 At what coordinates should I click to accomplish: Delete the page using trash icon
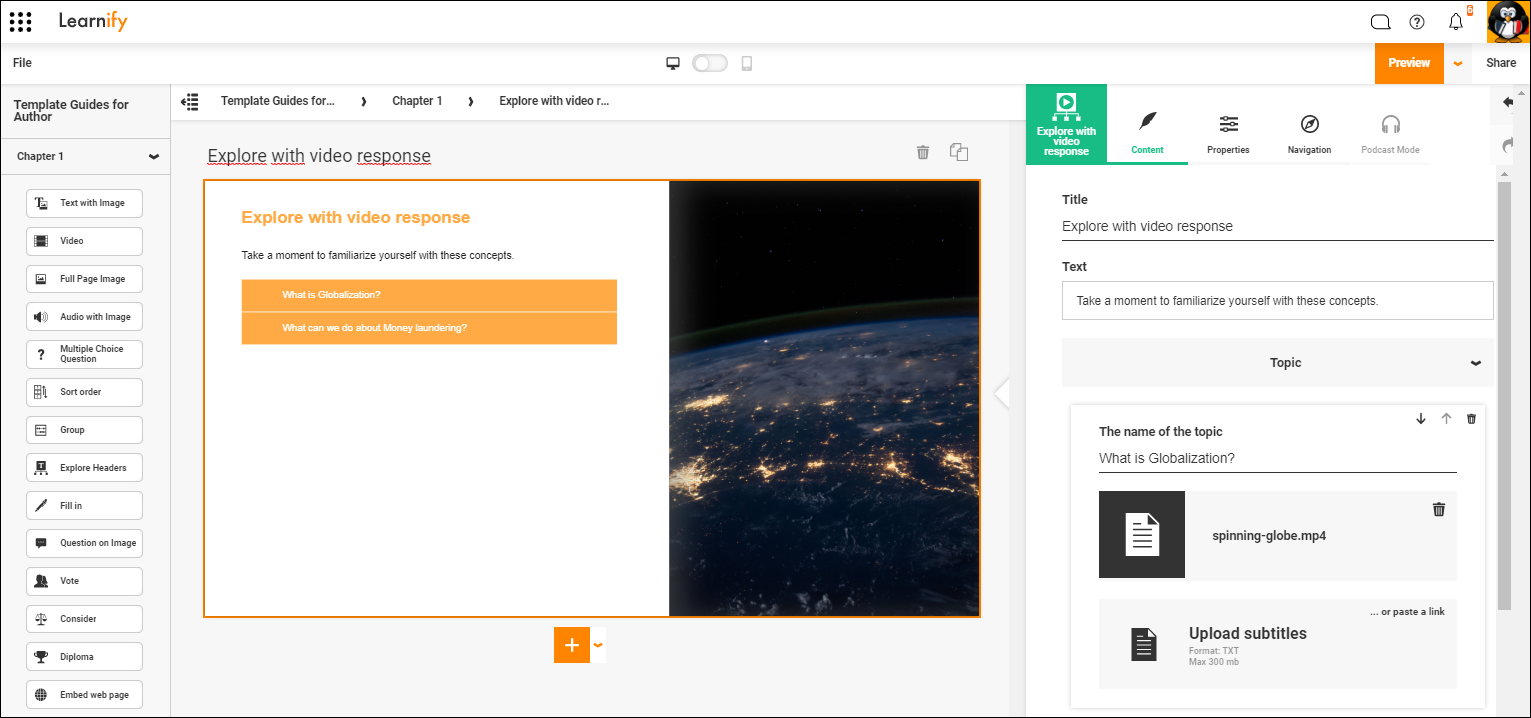pos(922,152)
